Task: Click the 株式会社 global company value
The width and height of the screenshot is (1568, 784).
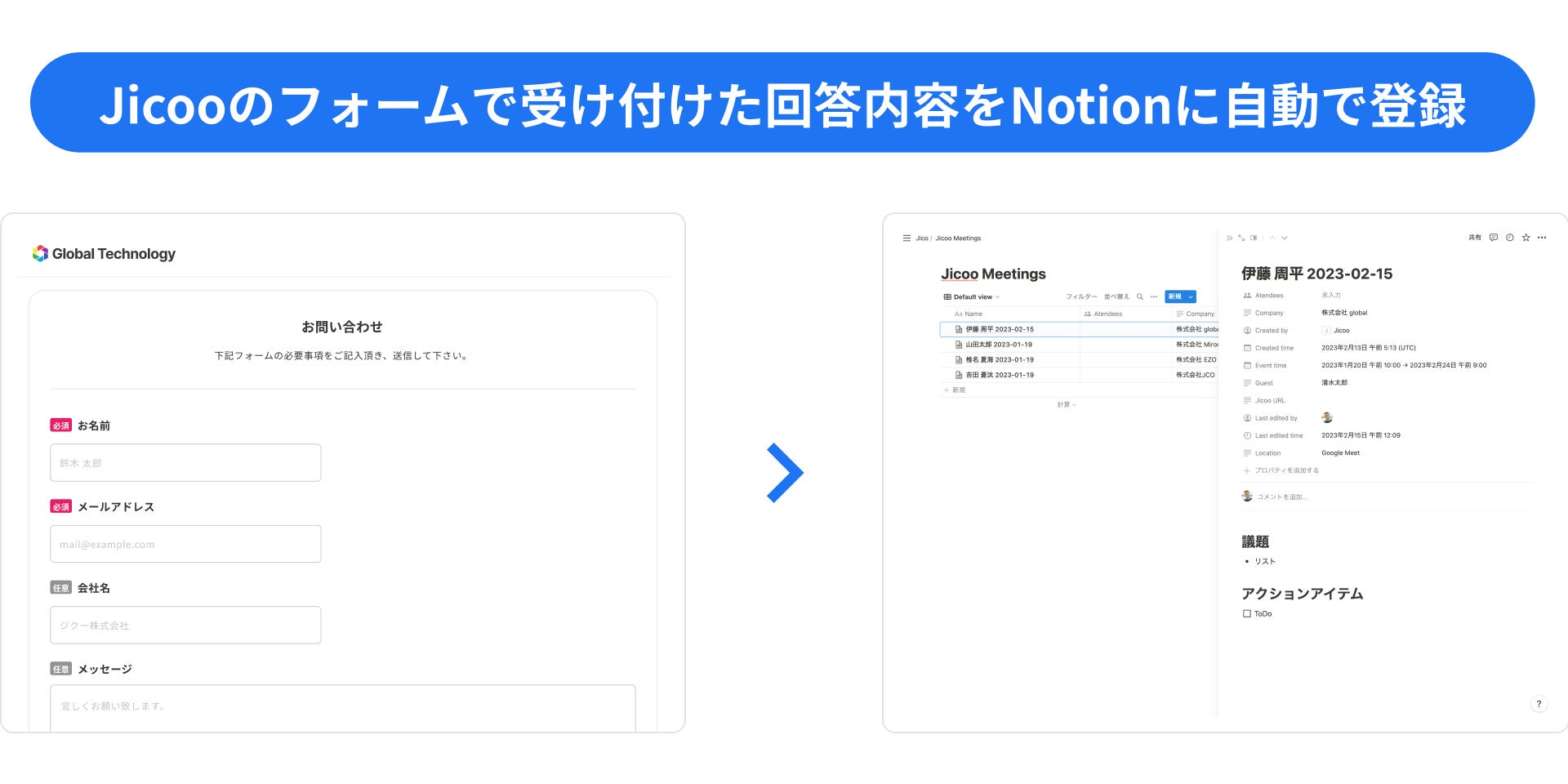Action: pos(1344,313)
